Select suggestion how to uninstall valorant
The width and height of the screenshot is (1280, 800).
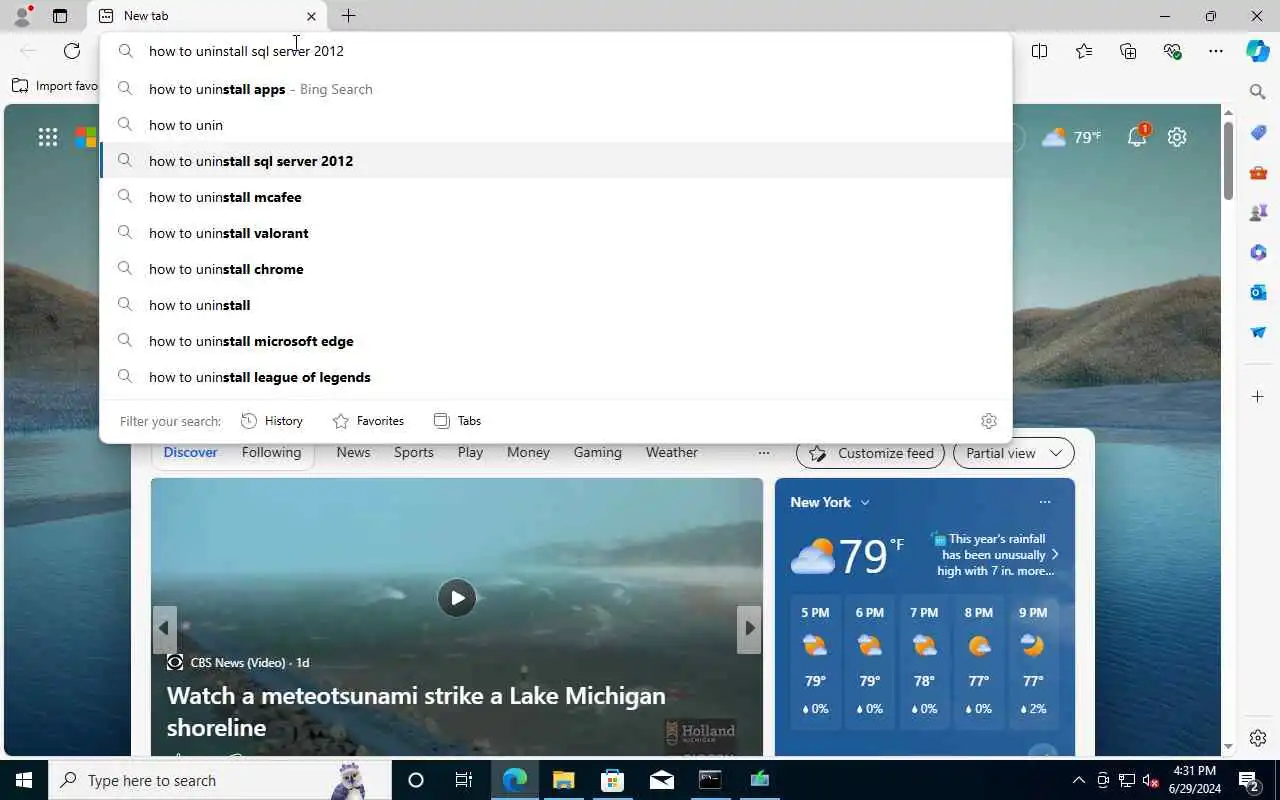pyautogui.click(x=556, y=233)
